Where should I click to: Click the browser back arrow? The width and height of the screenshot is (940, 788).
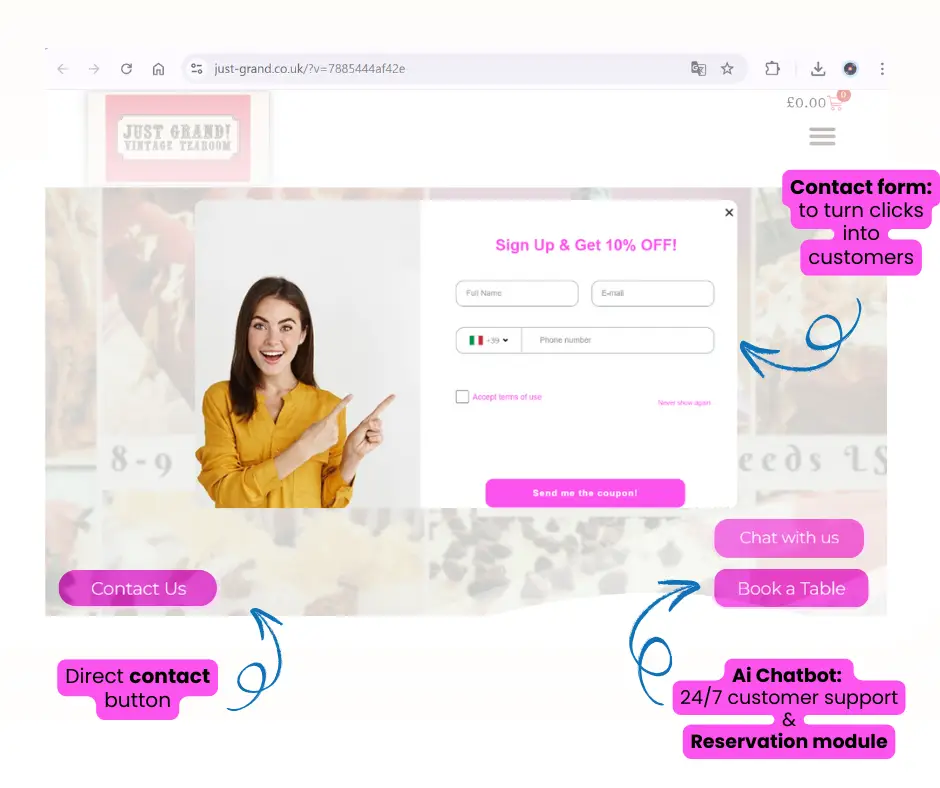(62, 69)
